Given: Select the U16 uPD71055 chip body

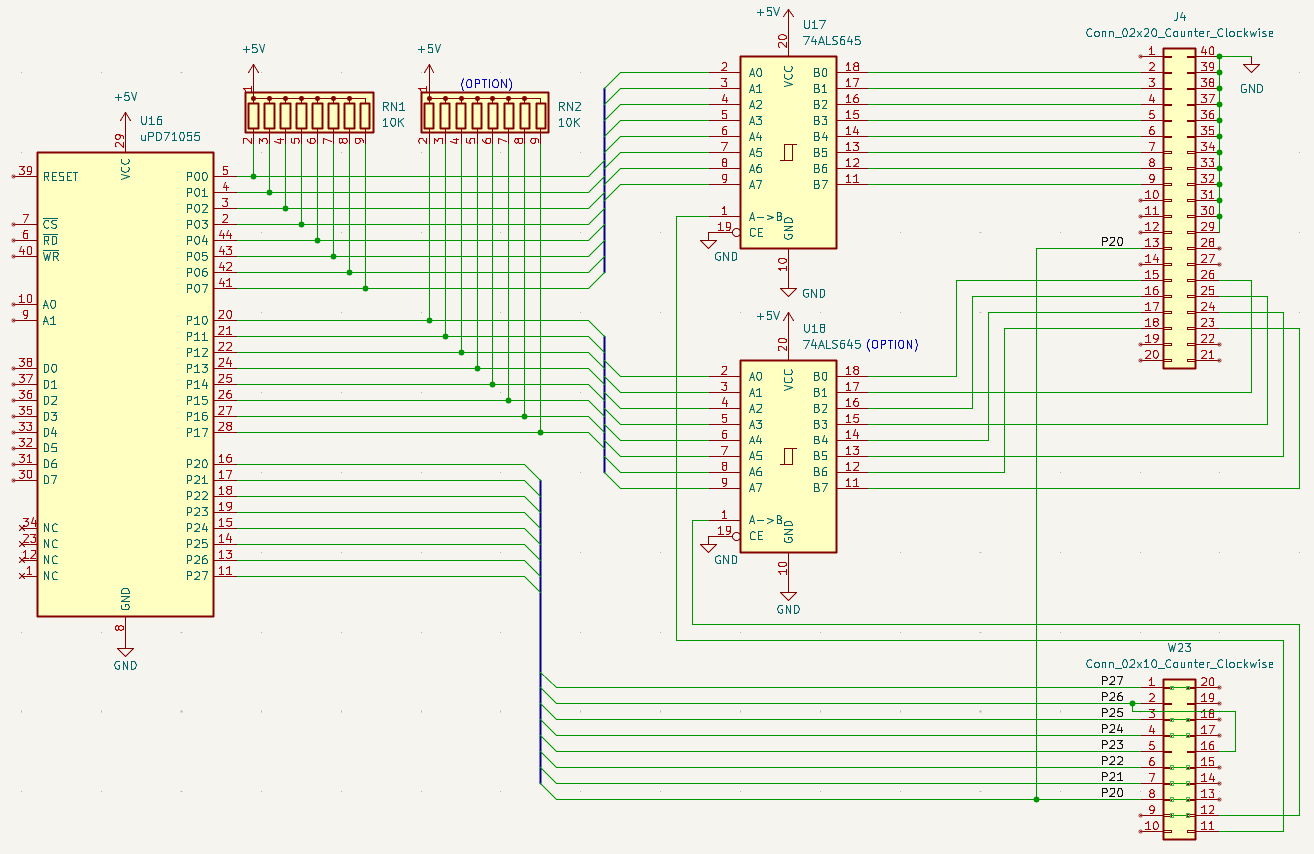Looking at the screenshot, I should point(125,400).
